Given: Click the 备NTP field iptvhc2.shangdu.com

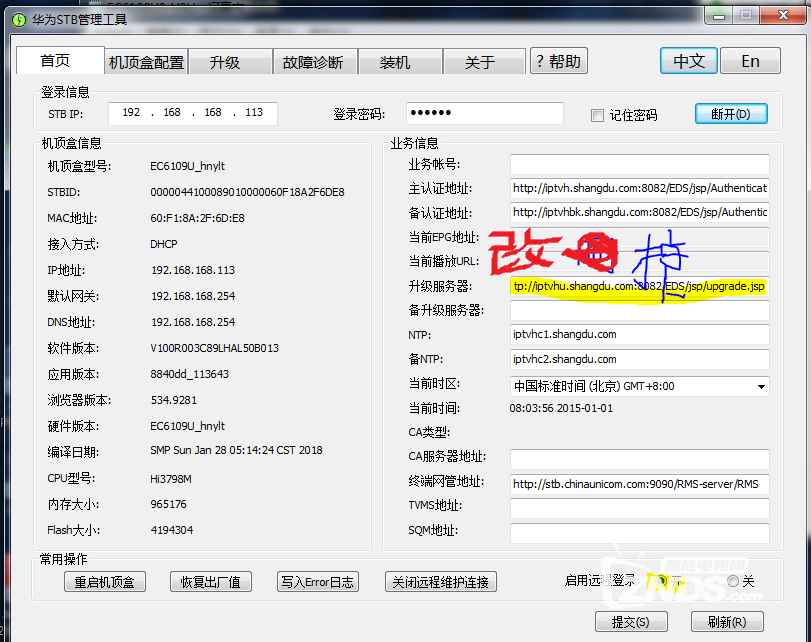Looking at the screenshot, I should [x=639, y=359].
